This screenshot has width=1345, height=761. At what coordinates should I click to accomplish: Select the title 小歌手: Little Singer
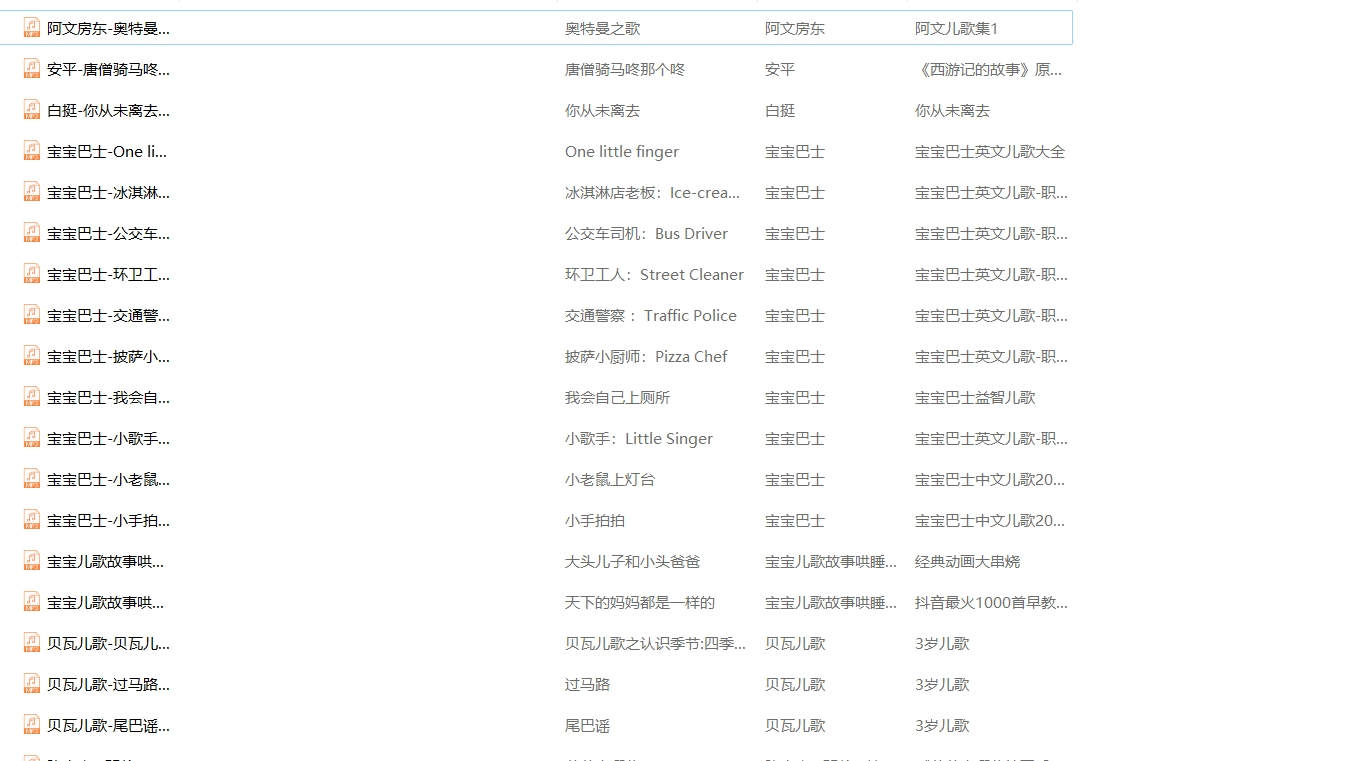pyautogui.click(x=638, y=439)
